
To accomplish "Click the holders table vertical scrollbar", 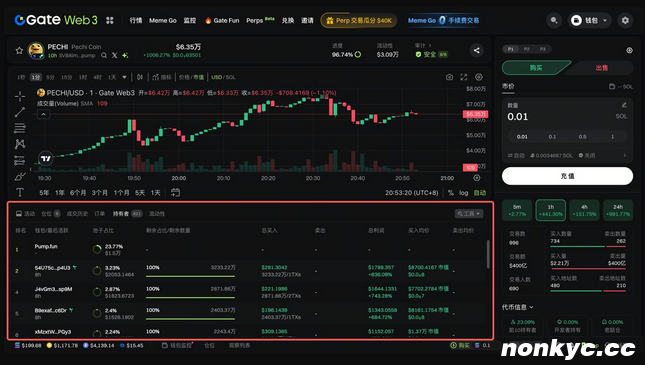I will pos(488,254).
